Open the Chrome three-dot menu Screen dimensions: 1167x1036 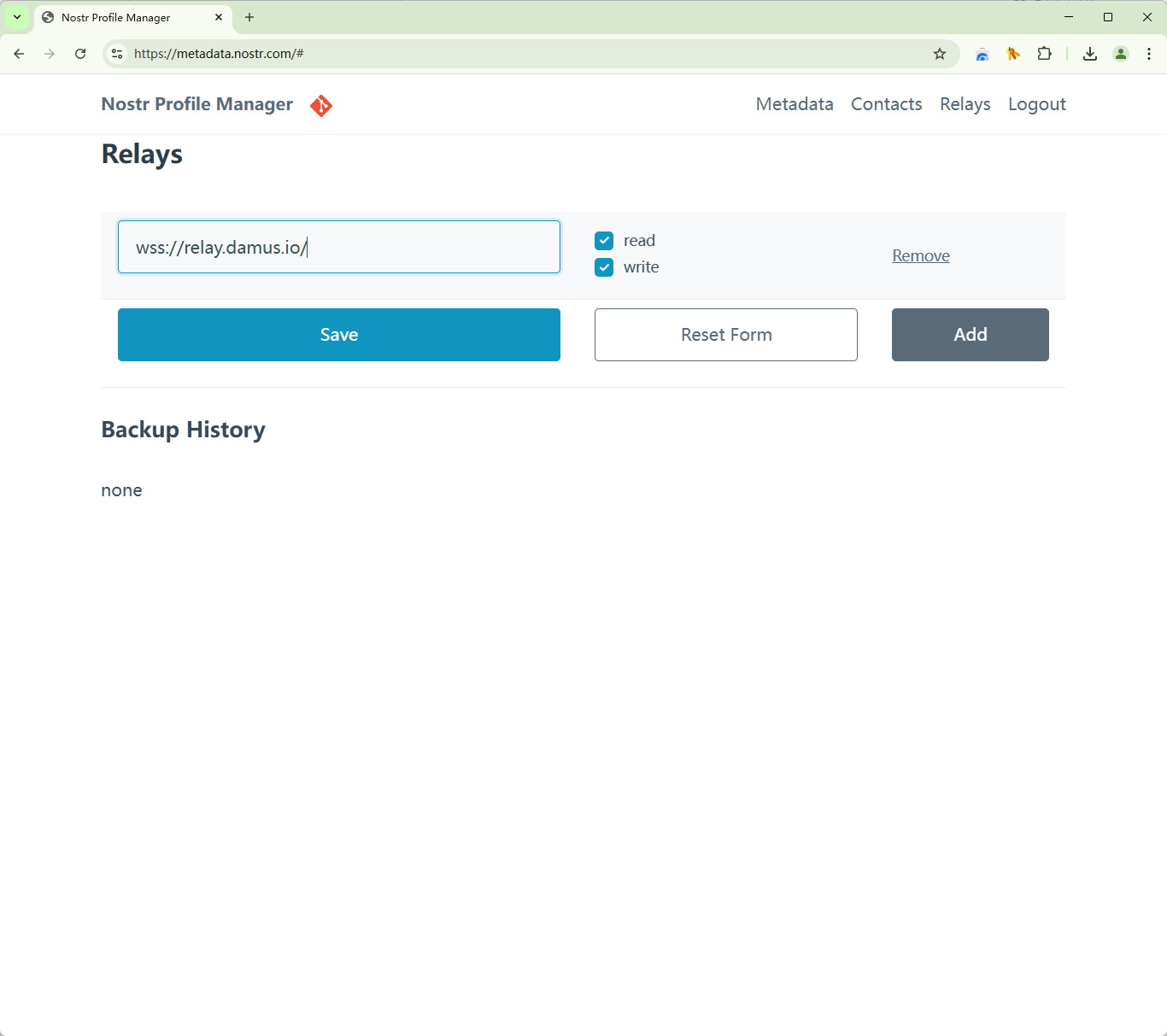(1149, 54)
